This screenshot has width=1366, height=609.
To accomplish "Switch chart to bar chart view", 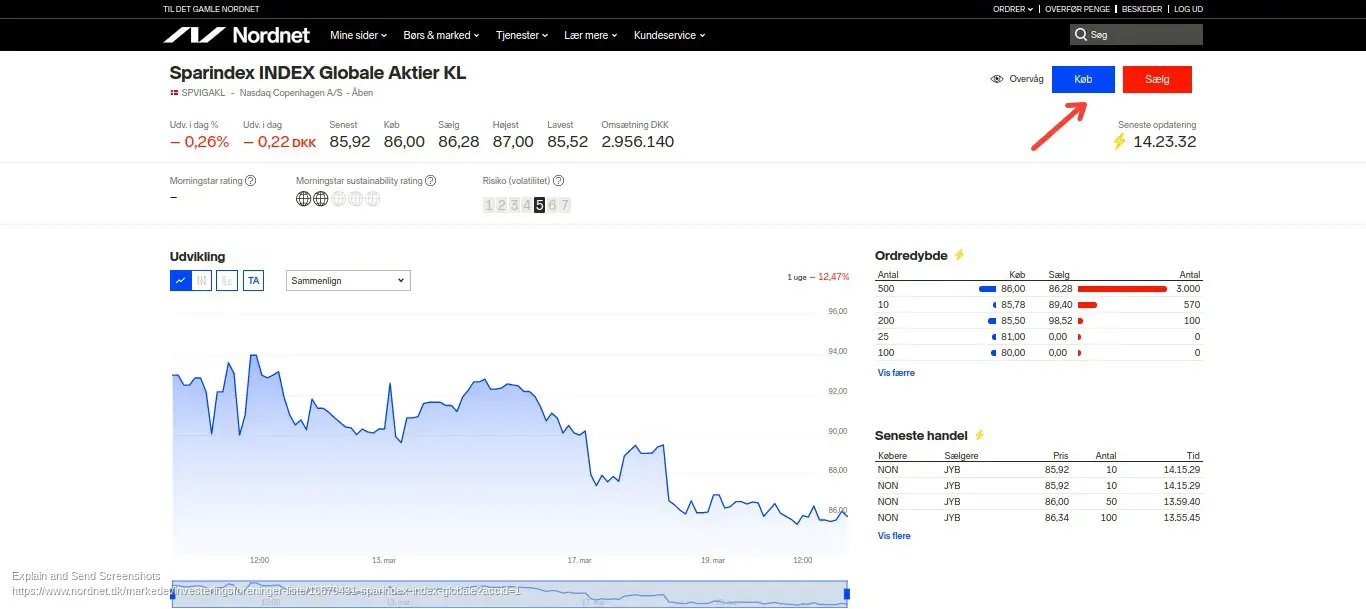I will [228, 281].
